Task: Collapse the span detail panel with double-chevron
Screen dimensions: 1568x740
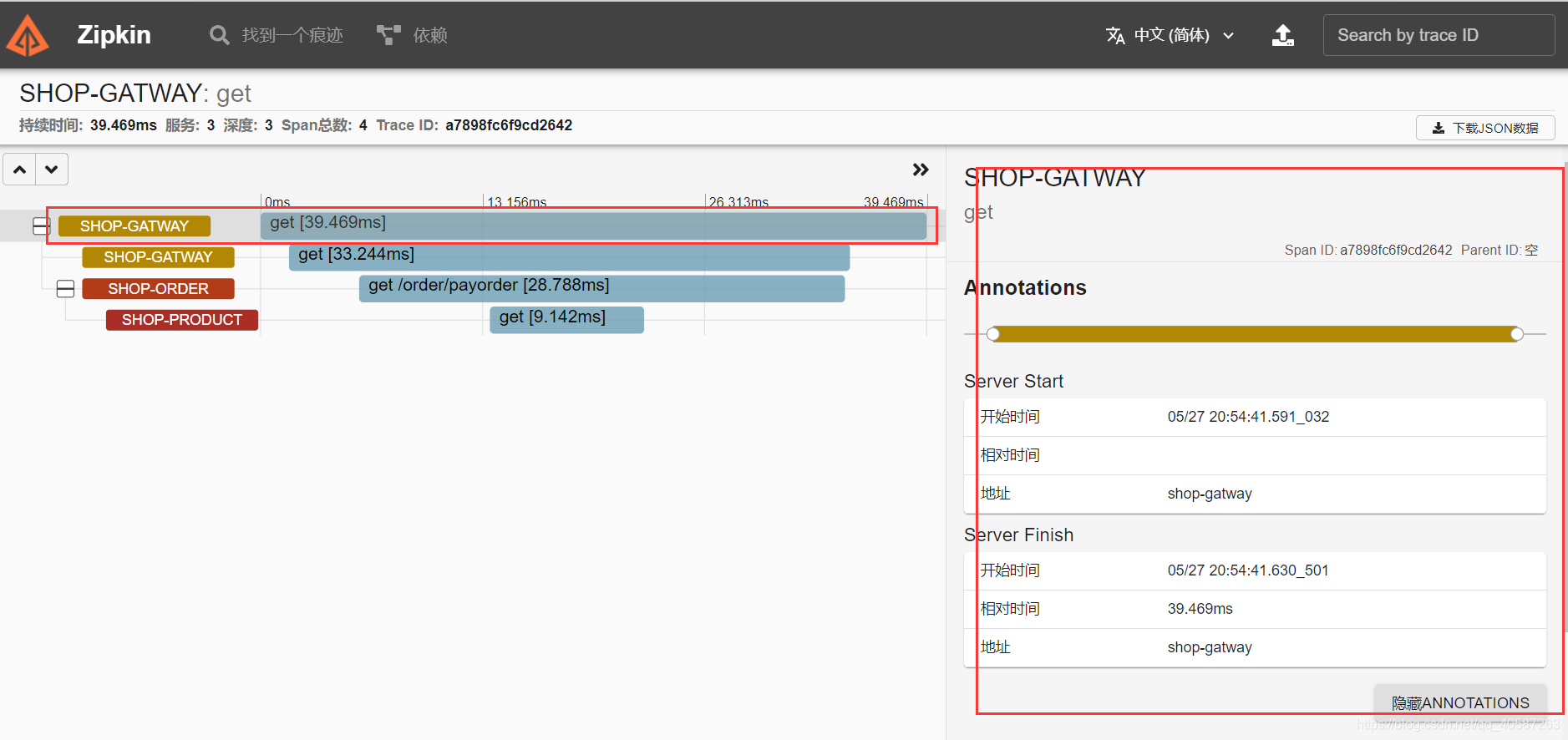Action: pyautogui.click(x=921, y=170)
